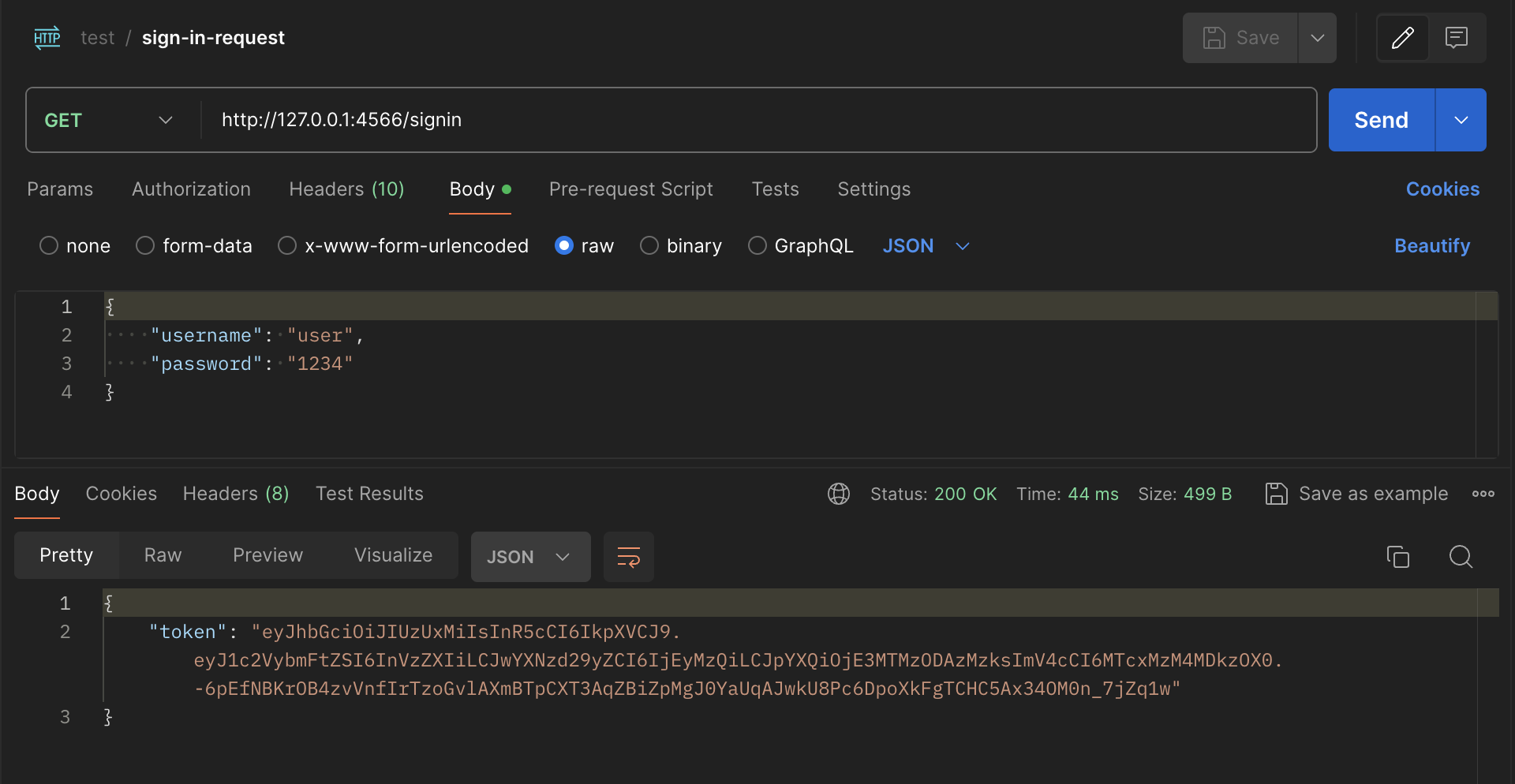Viewport: 1515px width, 784px height.
Task: Click the Size 499 B value
Action: coord(1207,494)
